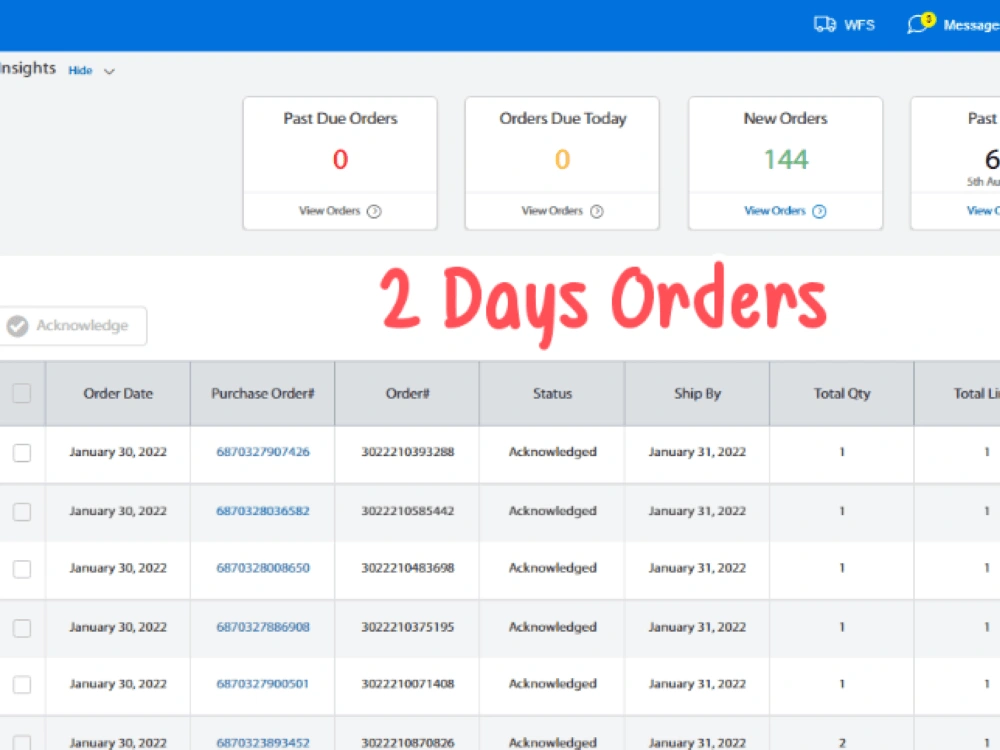1000x750 pixels.
Task: Click Order Date column header
Action: click(118, 393)
